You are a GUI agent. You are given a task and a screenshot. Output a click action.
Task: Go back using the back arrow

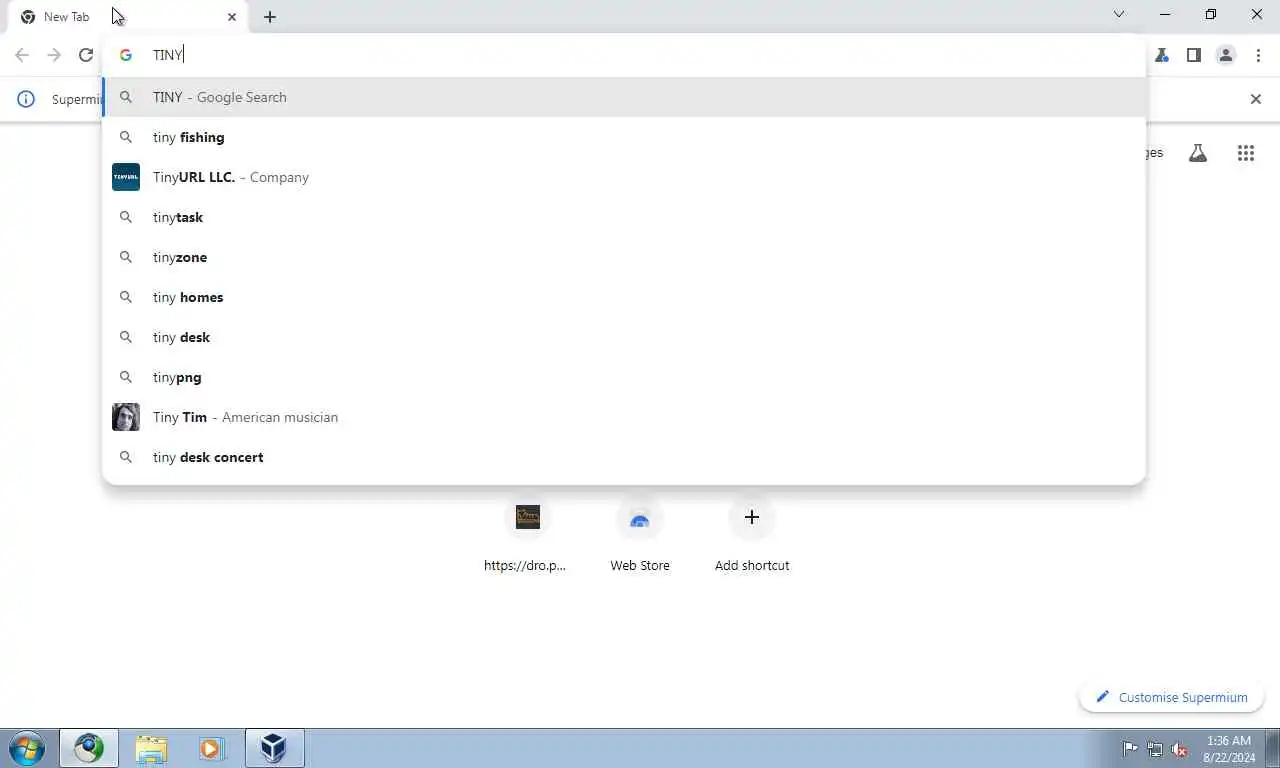tap(22, 55)
